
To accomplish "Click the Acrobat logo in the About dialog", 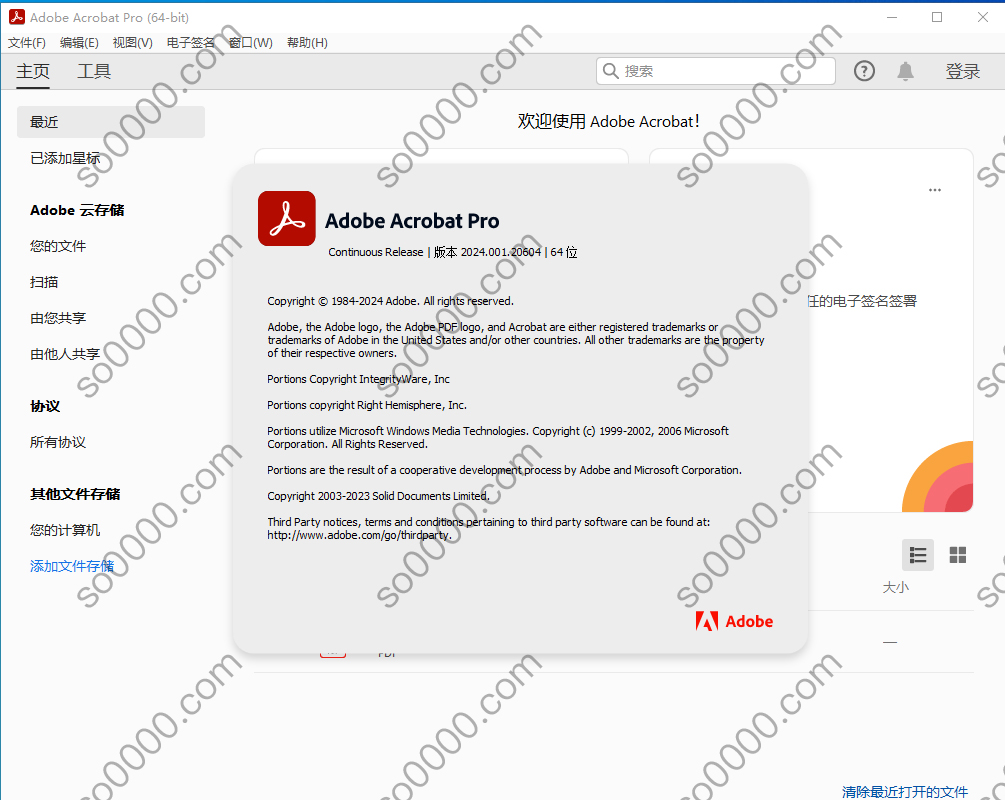I will click(287, 219).
